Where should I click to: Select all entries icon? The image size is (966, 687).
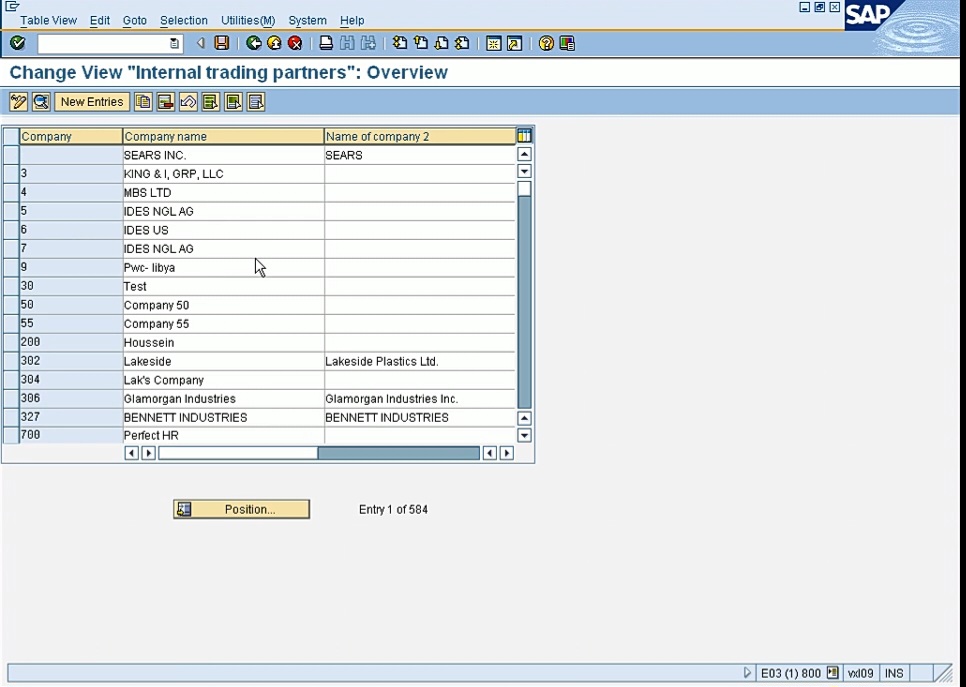pos(211,102)
